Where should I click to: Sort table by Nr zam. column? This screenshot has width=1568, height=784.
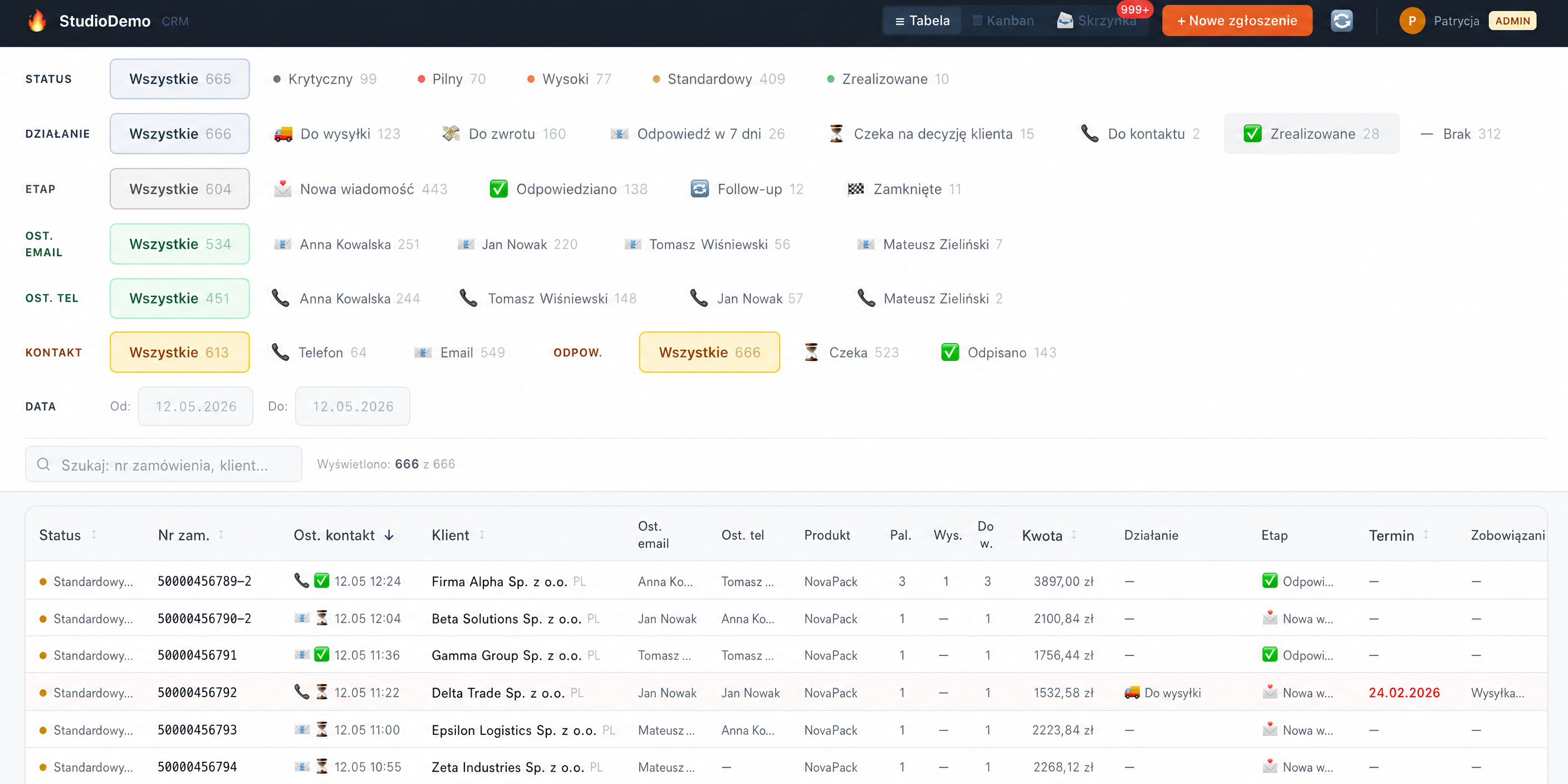(x=190, y=535)
